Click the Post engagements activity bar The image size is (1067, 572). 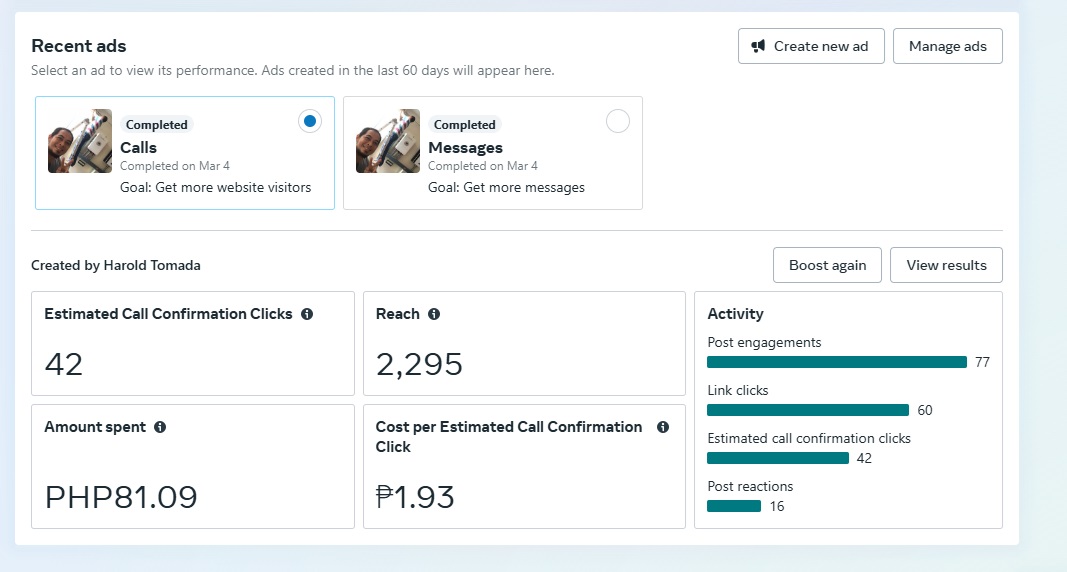pyautogui.click(x=836, y=362)
